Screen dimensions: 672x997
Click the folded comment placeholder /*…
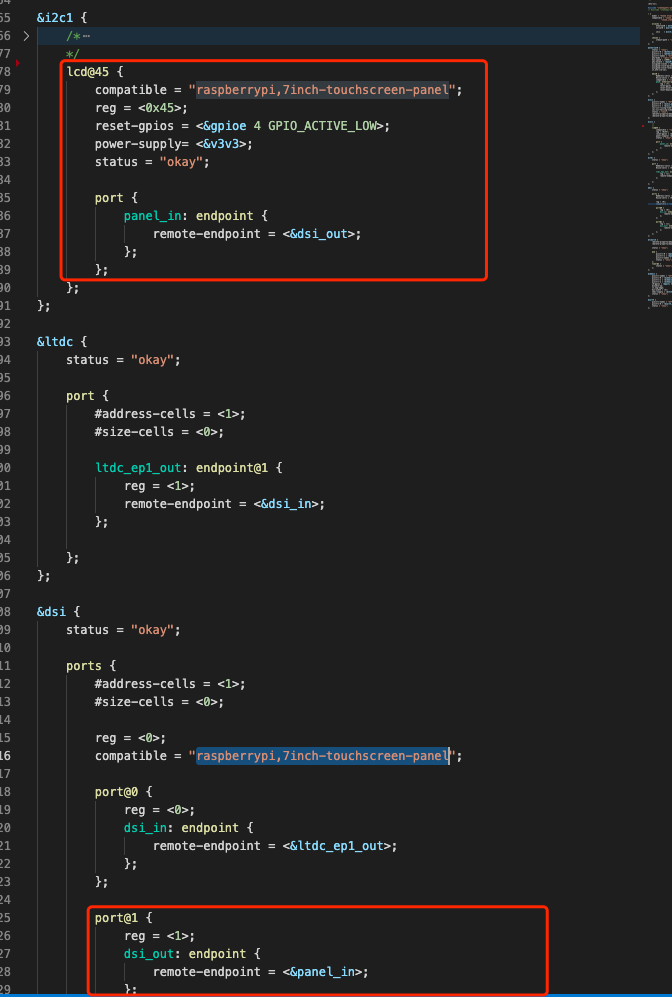point(78,36)
